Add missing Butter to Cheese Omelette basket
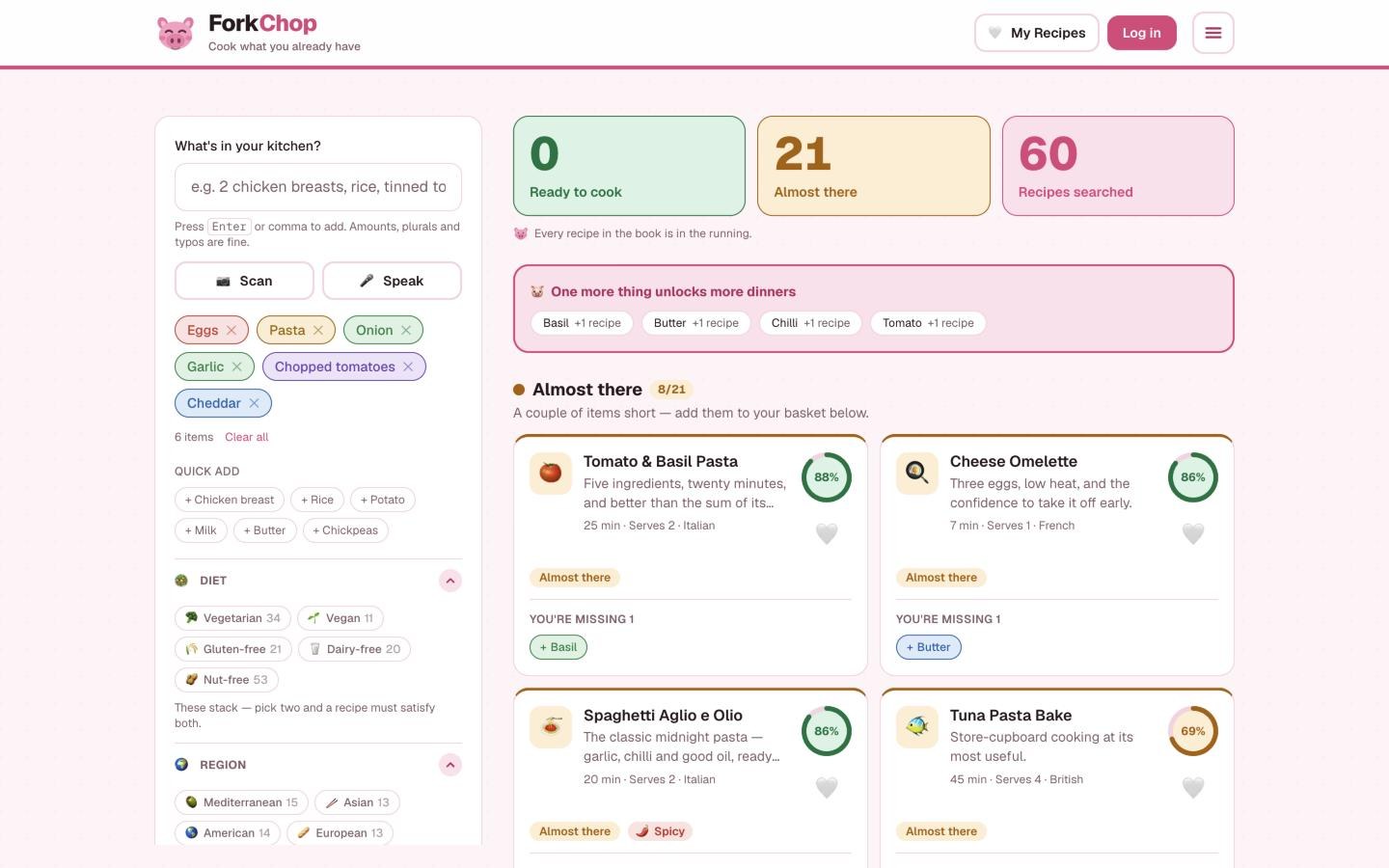Image resolution: width=1389 pixels, height=868 pixels. 929,647
